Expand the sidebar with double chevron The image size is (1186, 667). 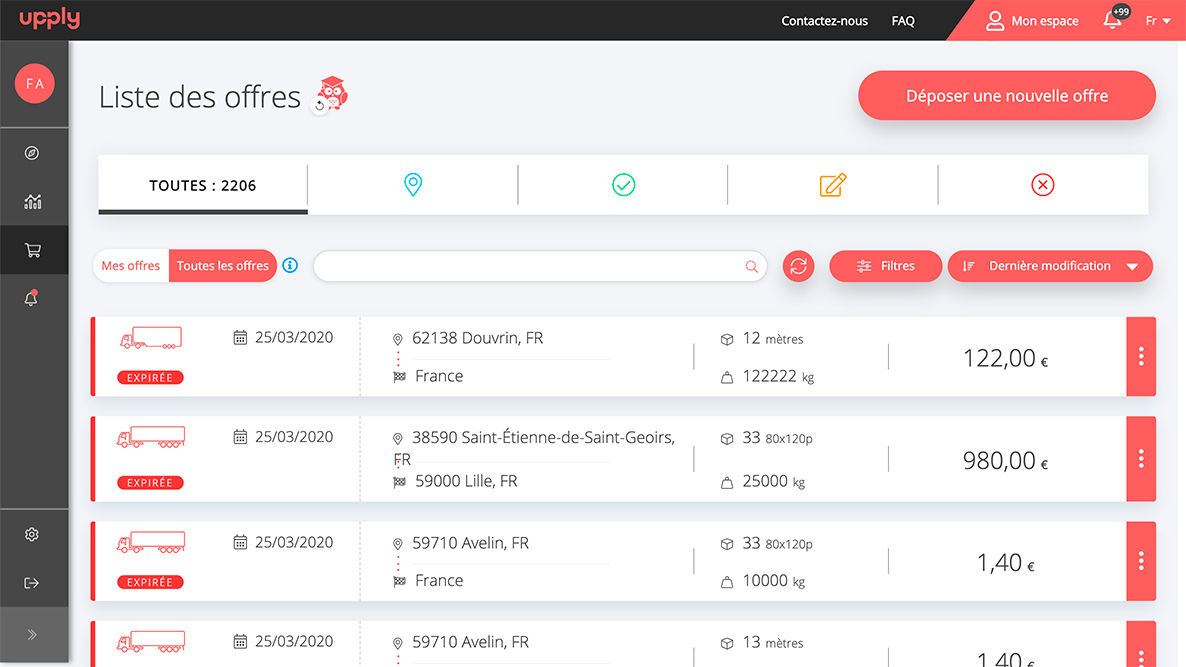click(32, 634)
